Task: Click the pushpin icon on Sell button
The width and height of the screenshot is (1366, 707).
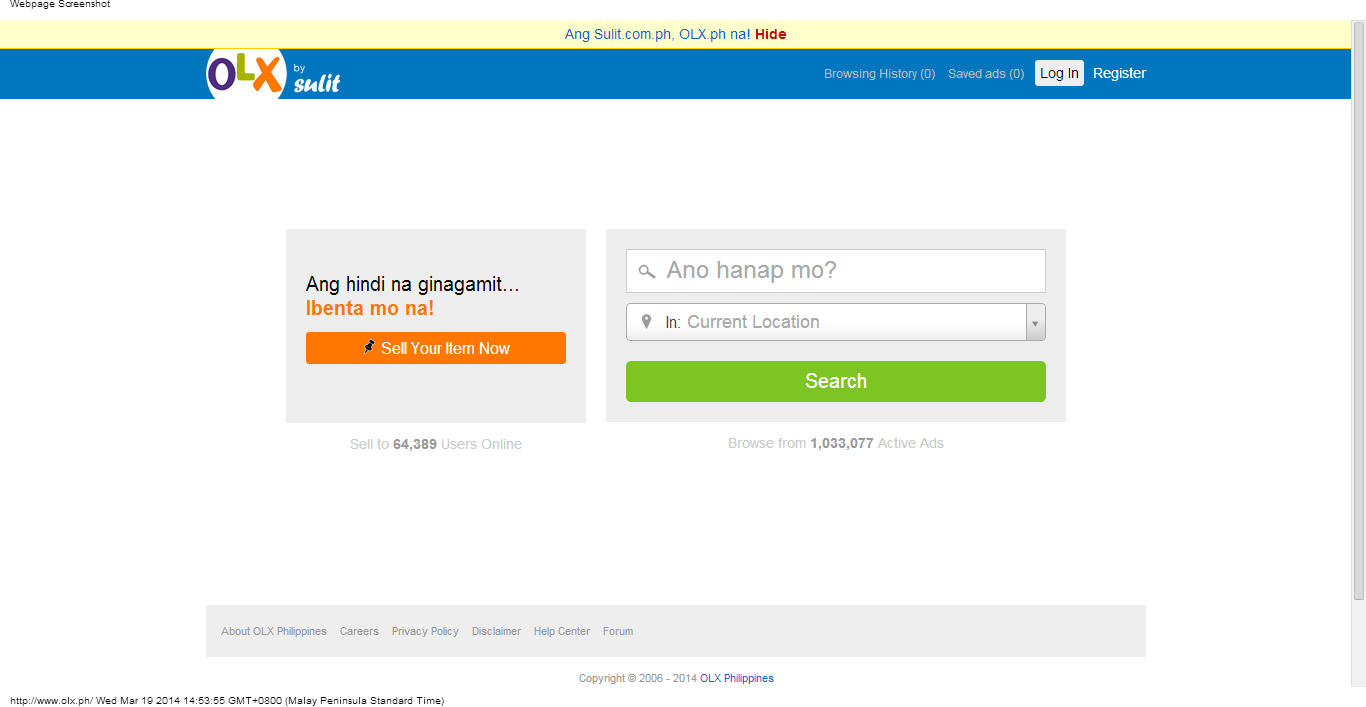Action: point(369,347)
